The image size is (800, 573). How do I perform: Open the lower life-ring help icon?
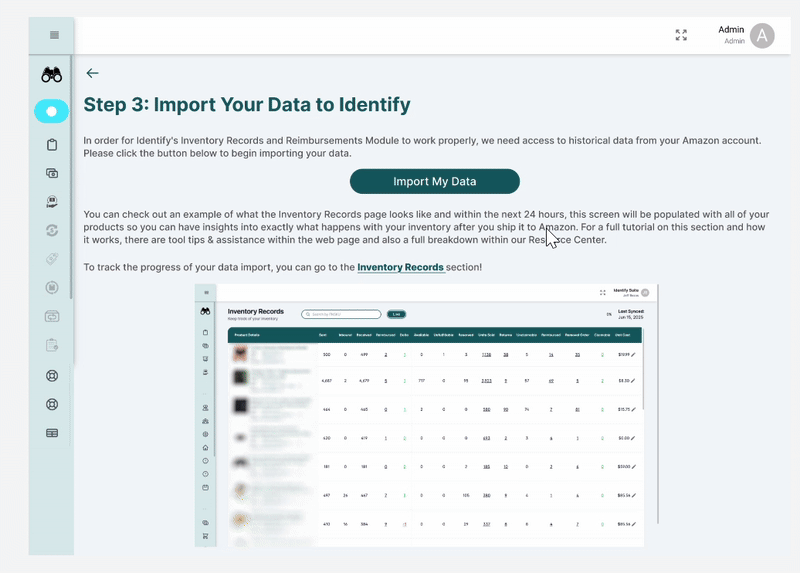[x=52, y=405]
